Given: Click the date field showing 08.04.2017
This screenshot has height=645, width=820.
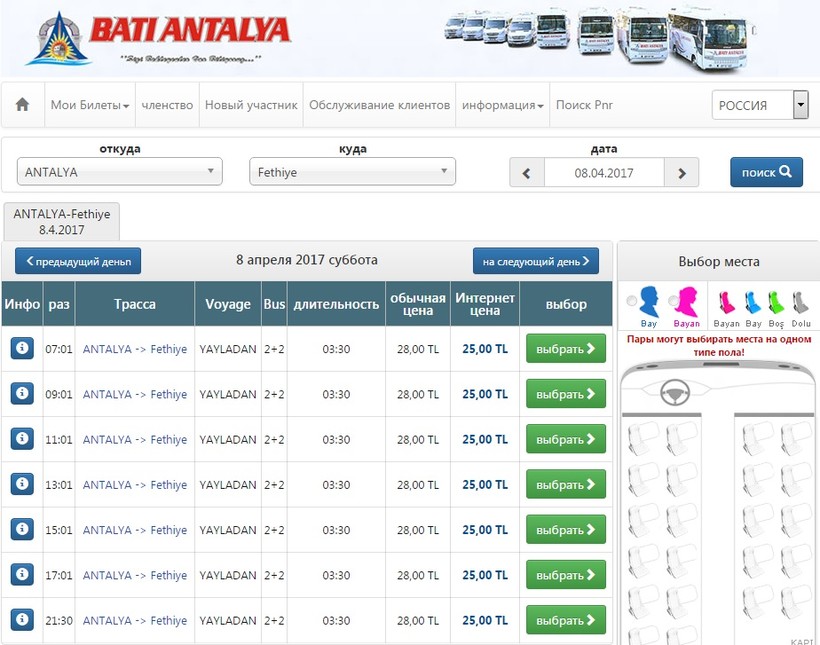Looking at the screenshot, I should pos(604,172).
